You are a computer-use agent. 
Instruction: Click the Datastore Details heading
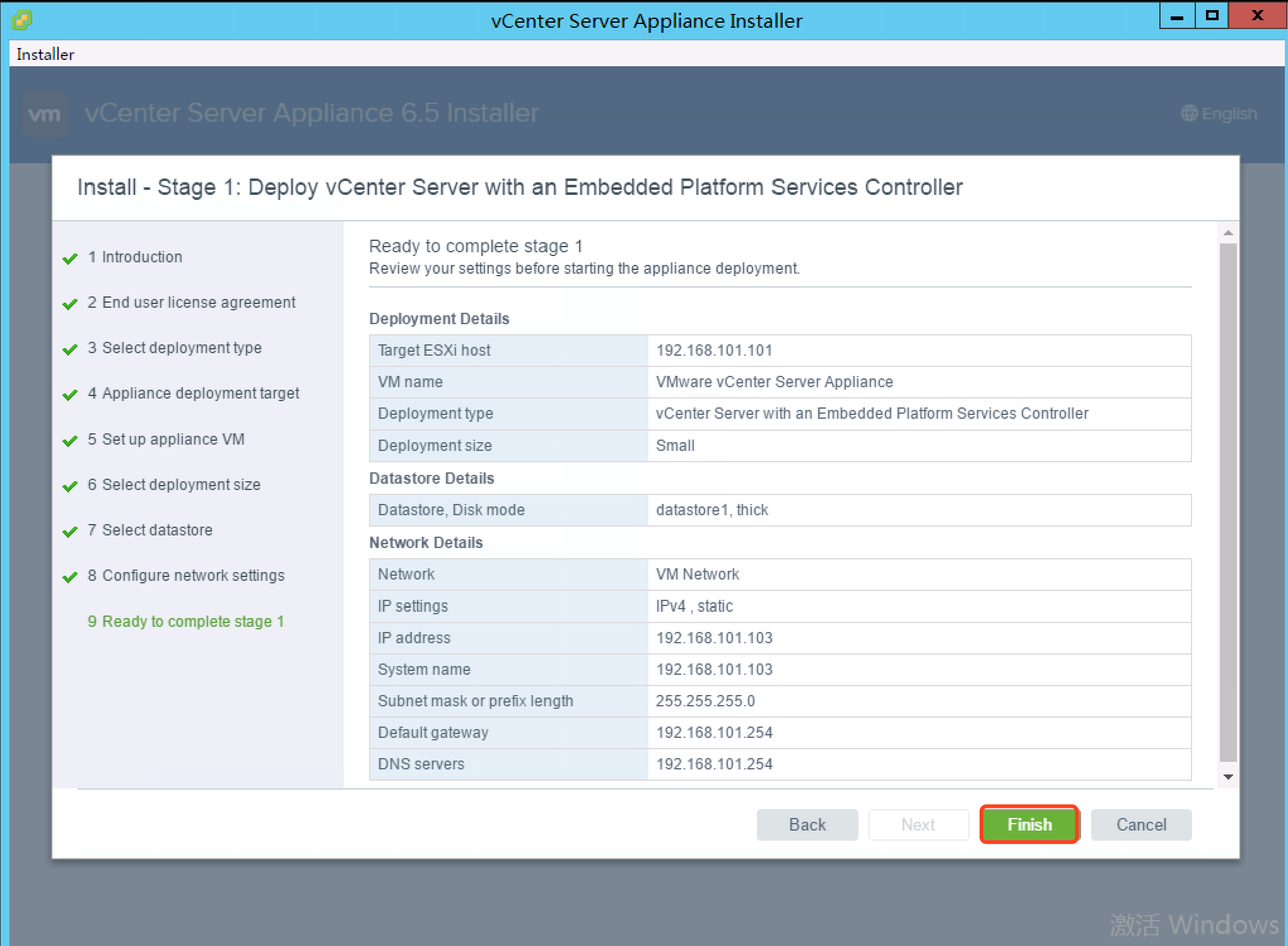coord(431,478)
